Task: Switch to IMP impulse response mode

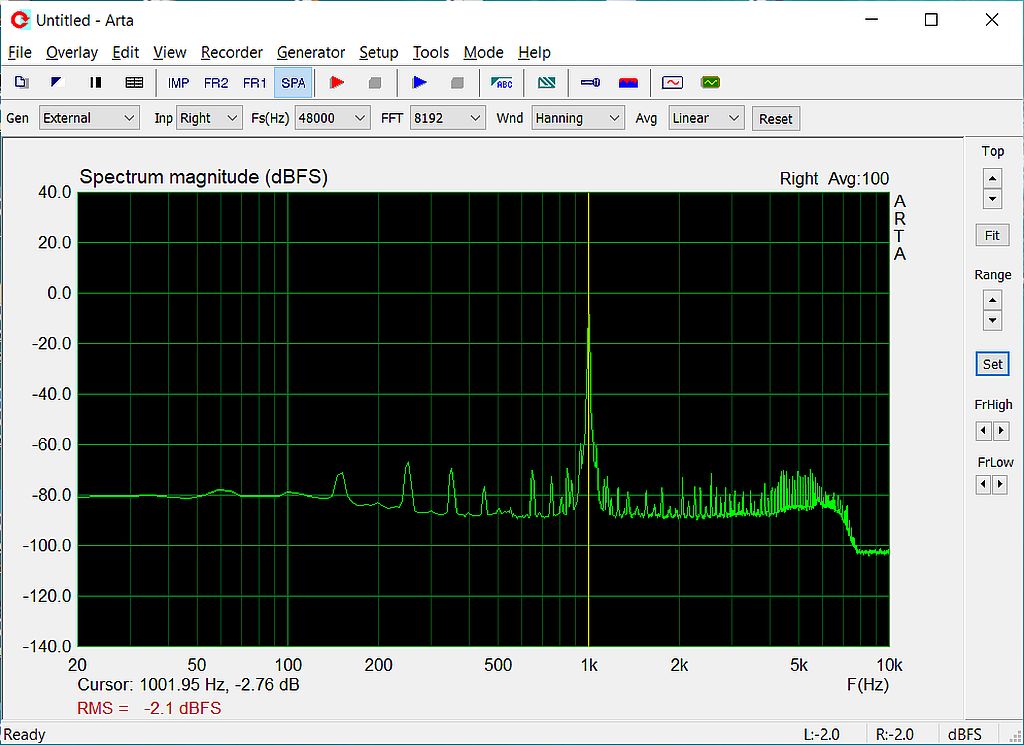Action: pos(178,83)
